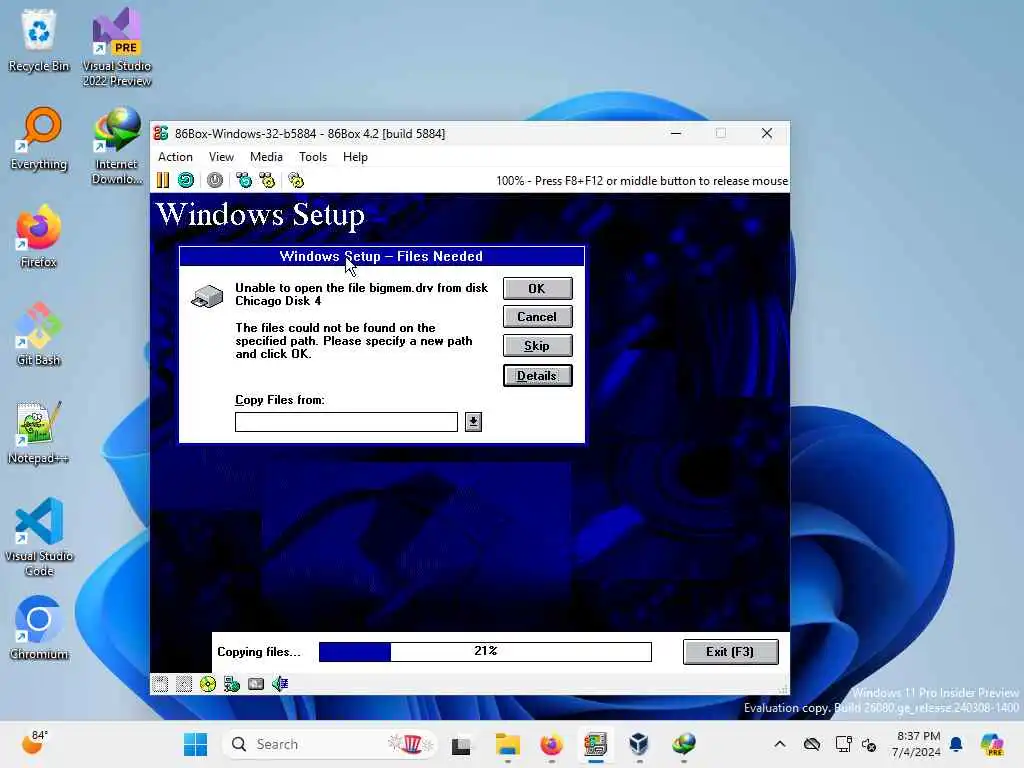Pause the 86Box emulation
Viewport: 1024px width, 768px height.
pyautogui.click(x=163, y=180)
